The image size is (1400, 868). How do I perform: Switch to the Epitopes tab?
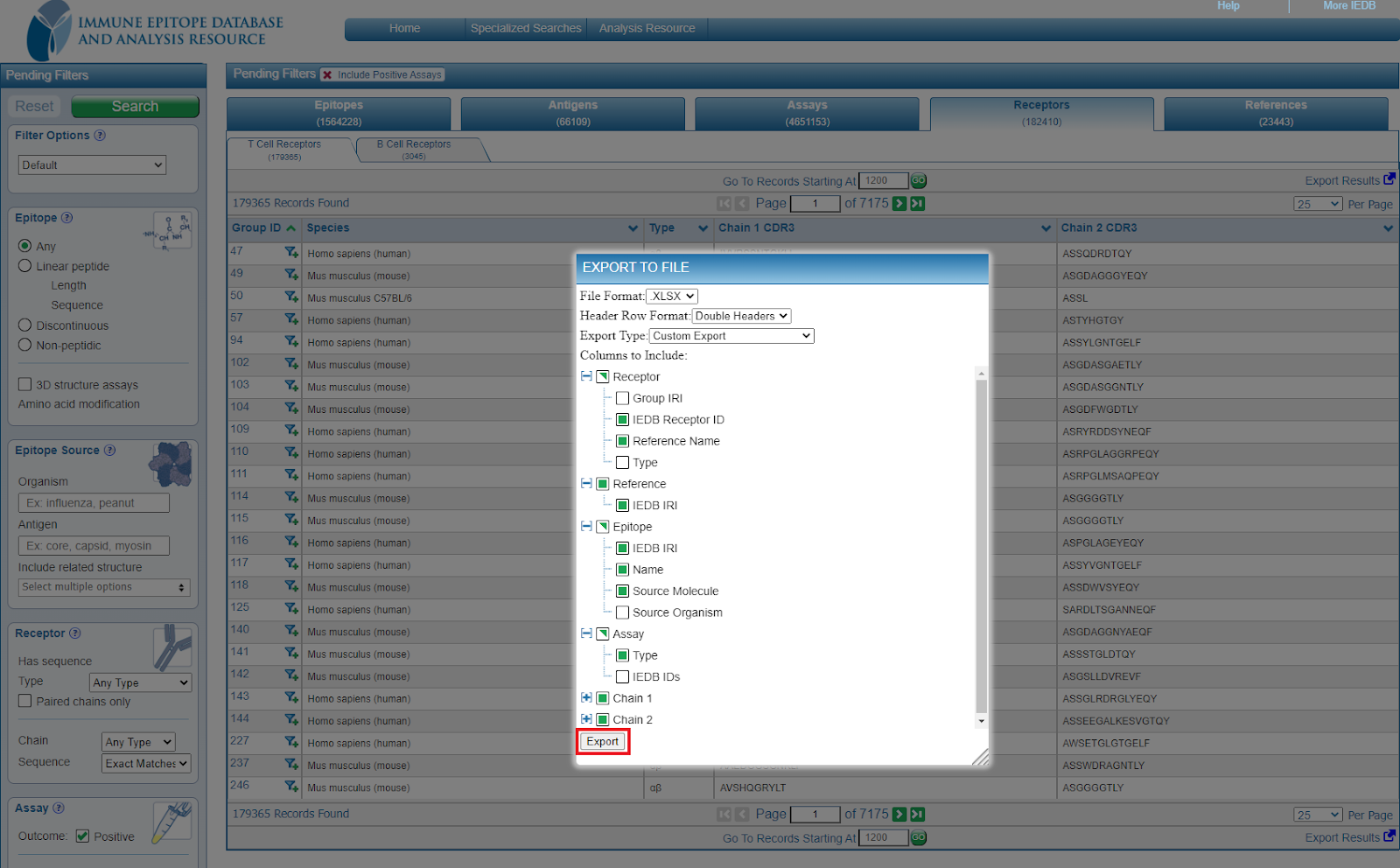pos(339,114)
